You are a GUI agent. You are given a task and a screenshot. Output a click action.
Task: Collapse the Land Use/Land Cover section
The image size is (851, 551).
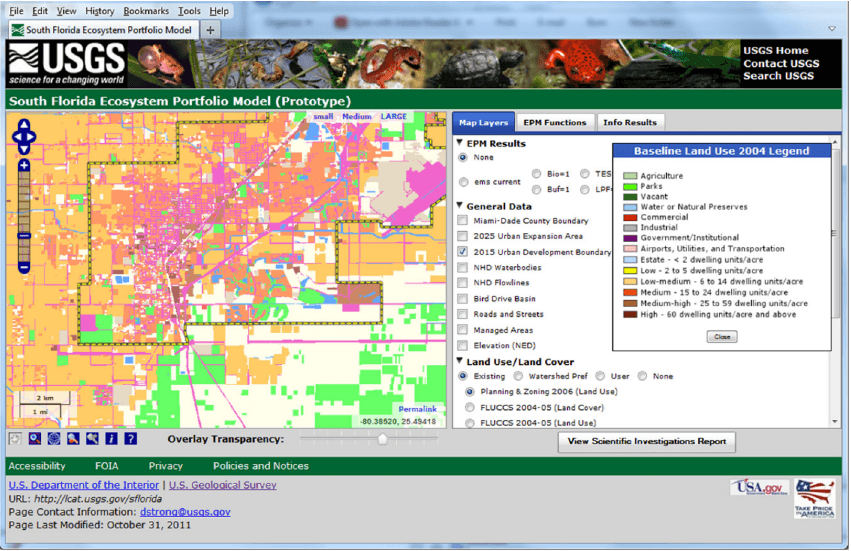[x=459, y=361]
